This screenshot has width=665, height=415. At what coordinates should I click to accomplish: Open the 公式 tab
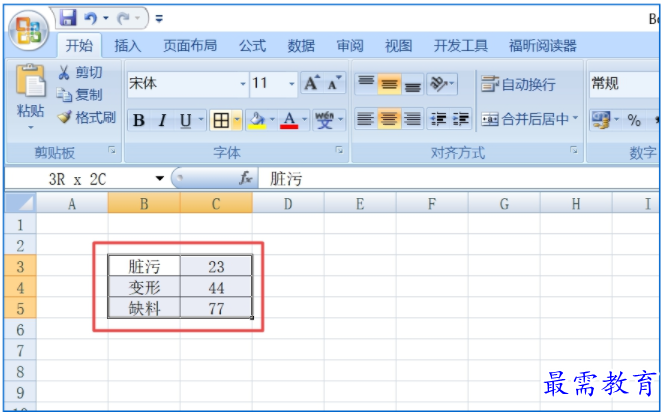252,45
